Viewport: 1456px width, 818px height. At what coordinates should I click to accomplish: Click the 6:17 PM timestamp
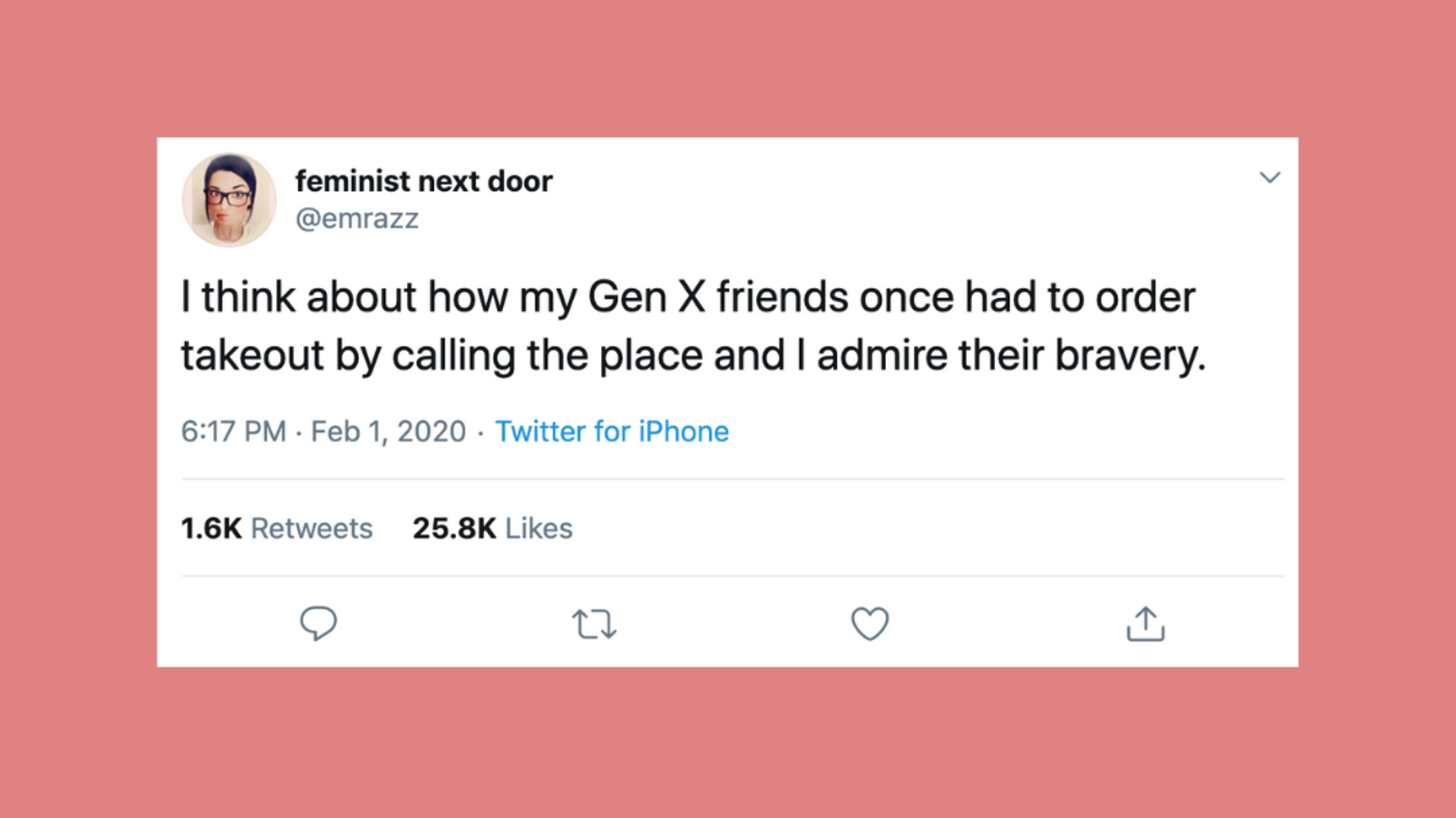tap(233, 432)
